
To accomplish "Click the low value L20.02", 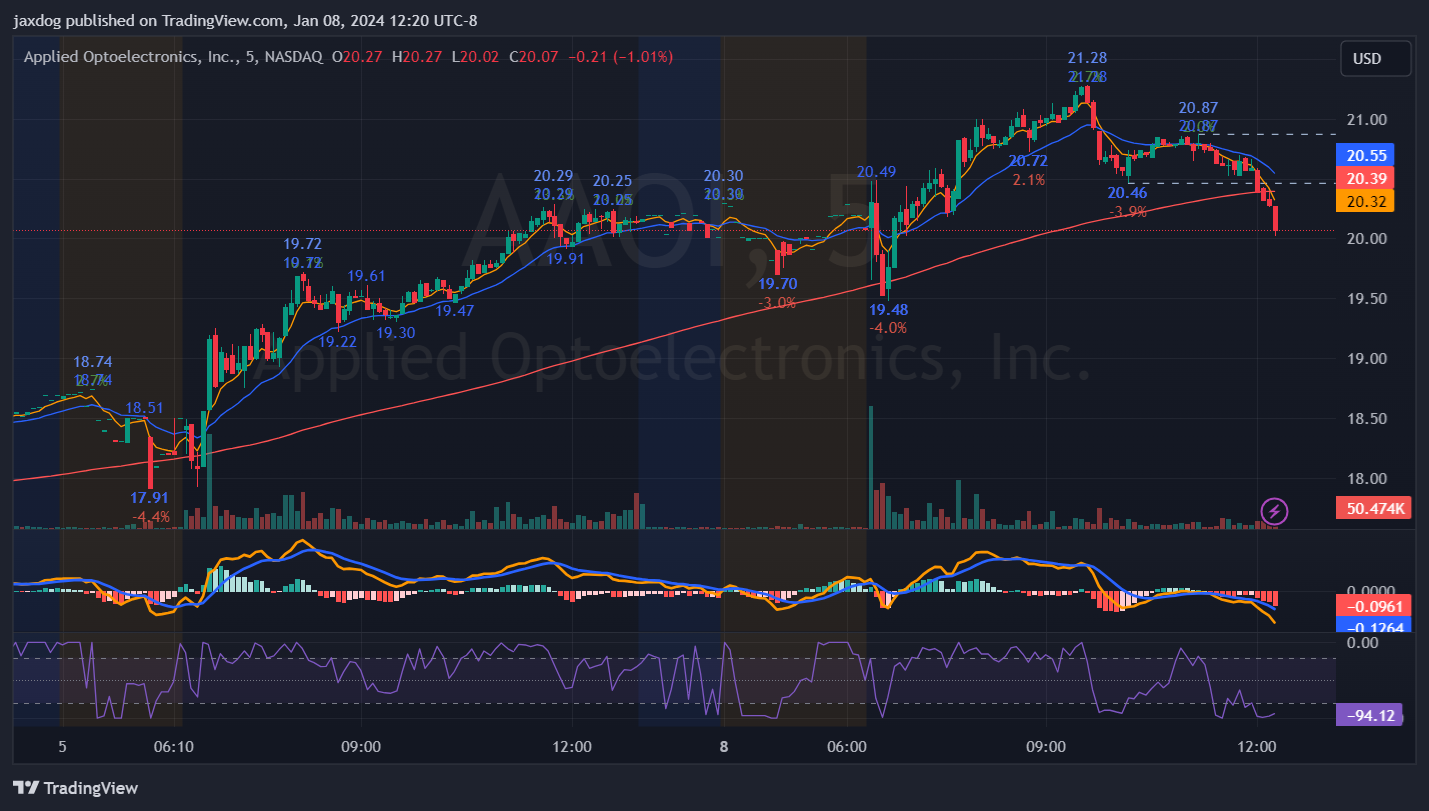I will tap(475, 57).
